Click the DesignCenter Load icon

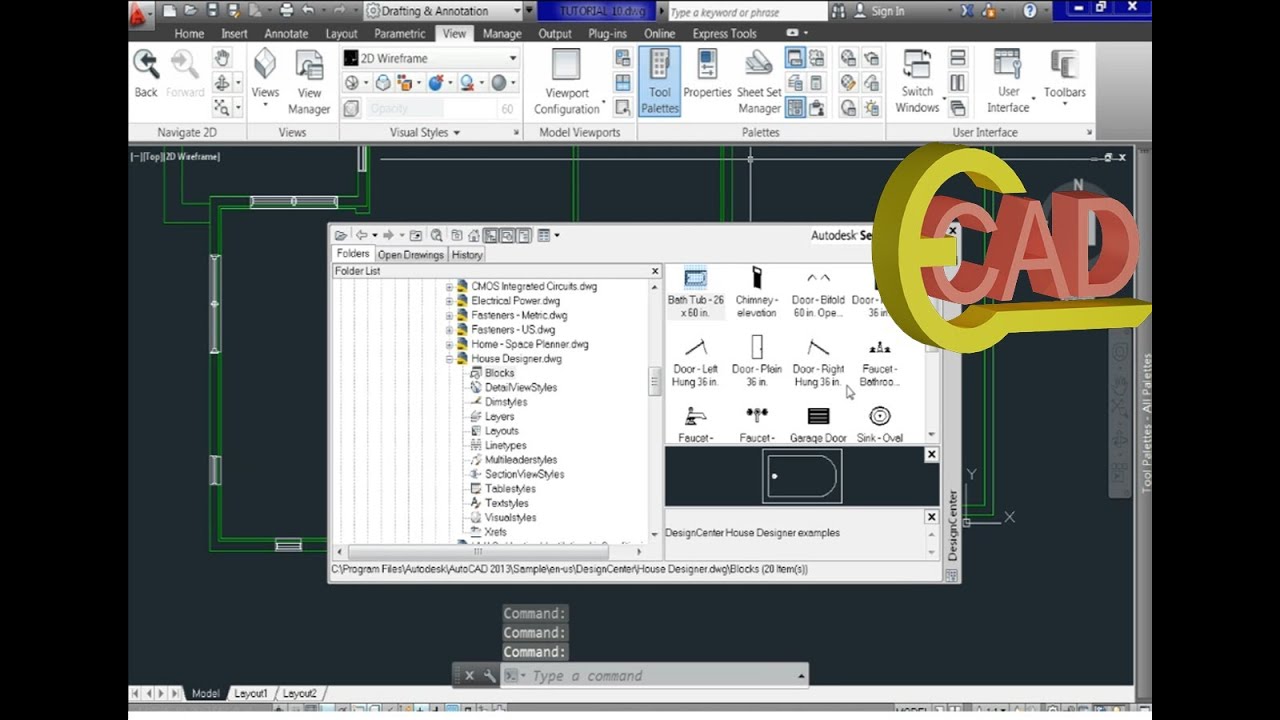click(x=341, y=236)
